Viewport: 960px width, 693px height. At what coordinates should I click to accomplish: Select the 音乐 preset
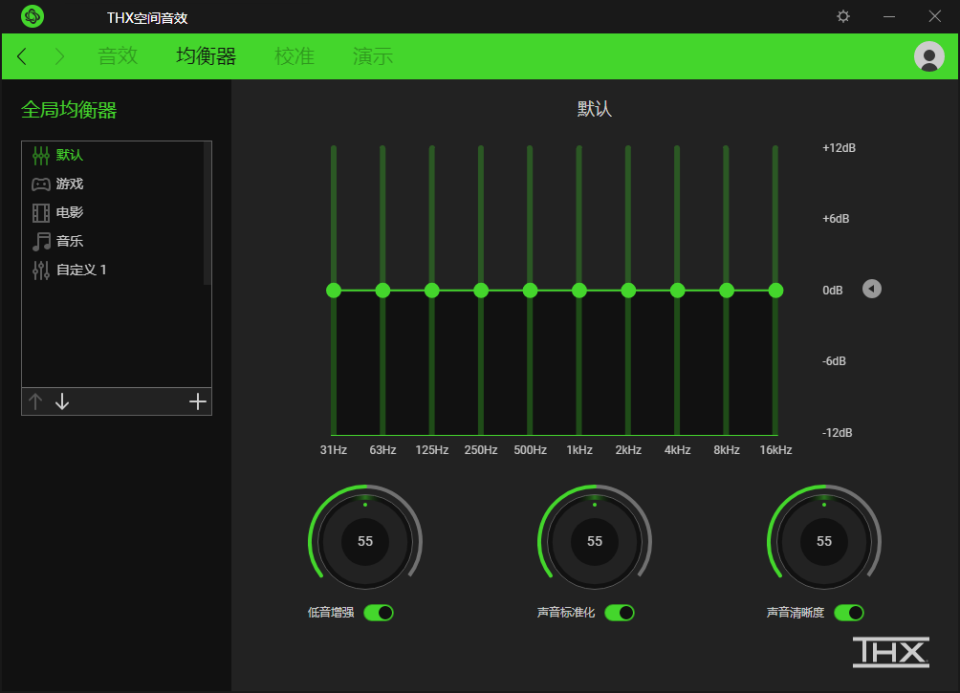tap(113, 241)
